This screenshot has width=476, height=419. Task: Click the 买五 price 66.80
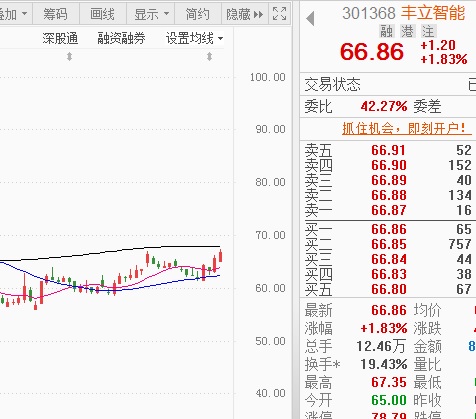tap(389, 289)
